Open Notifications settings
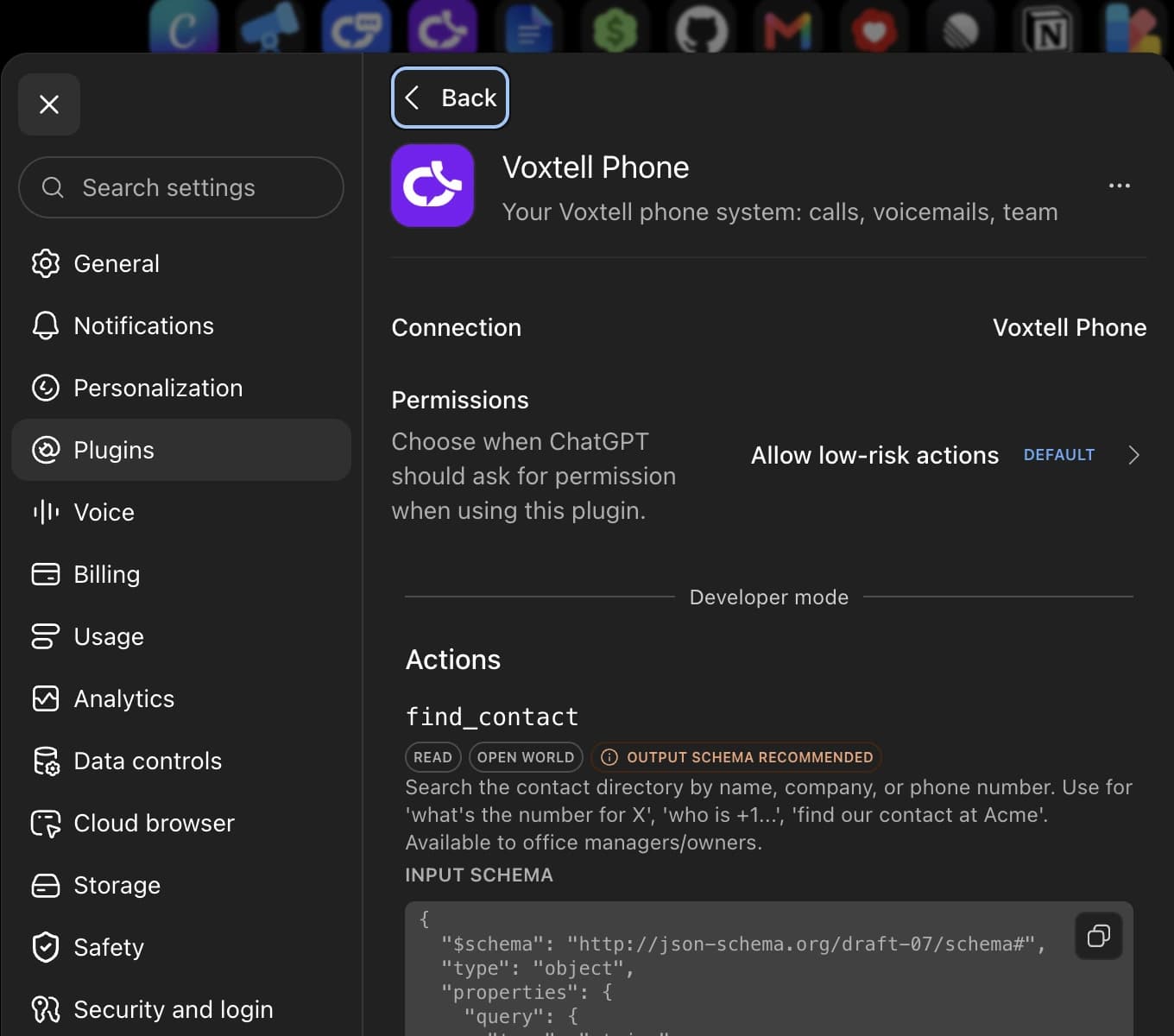 point(181,325)
